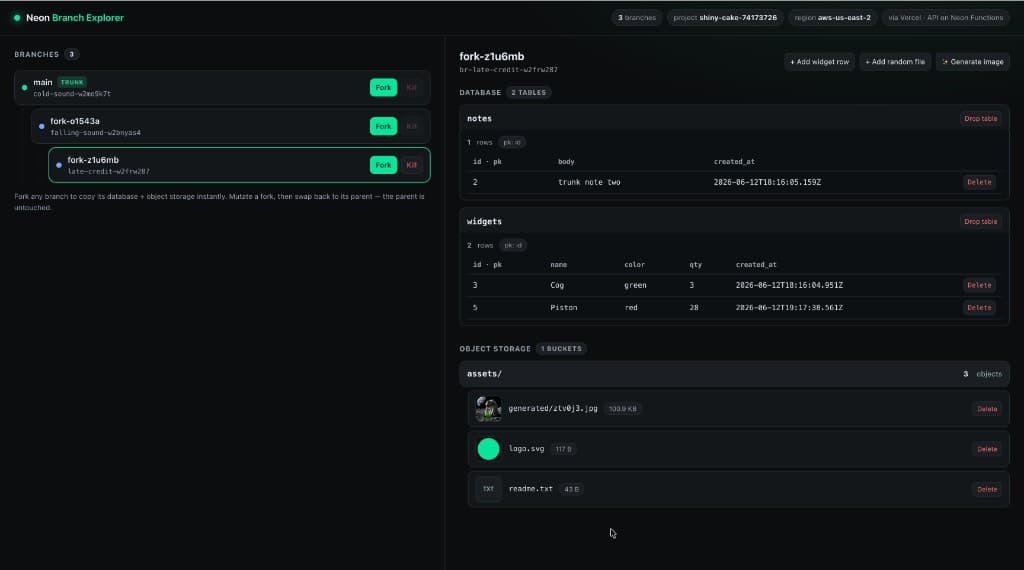Screen dimensions: 1024x570
Task: Drop the notes table
Action: point(980,119)
